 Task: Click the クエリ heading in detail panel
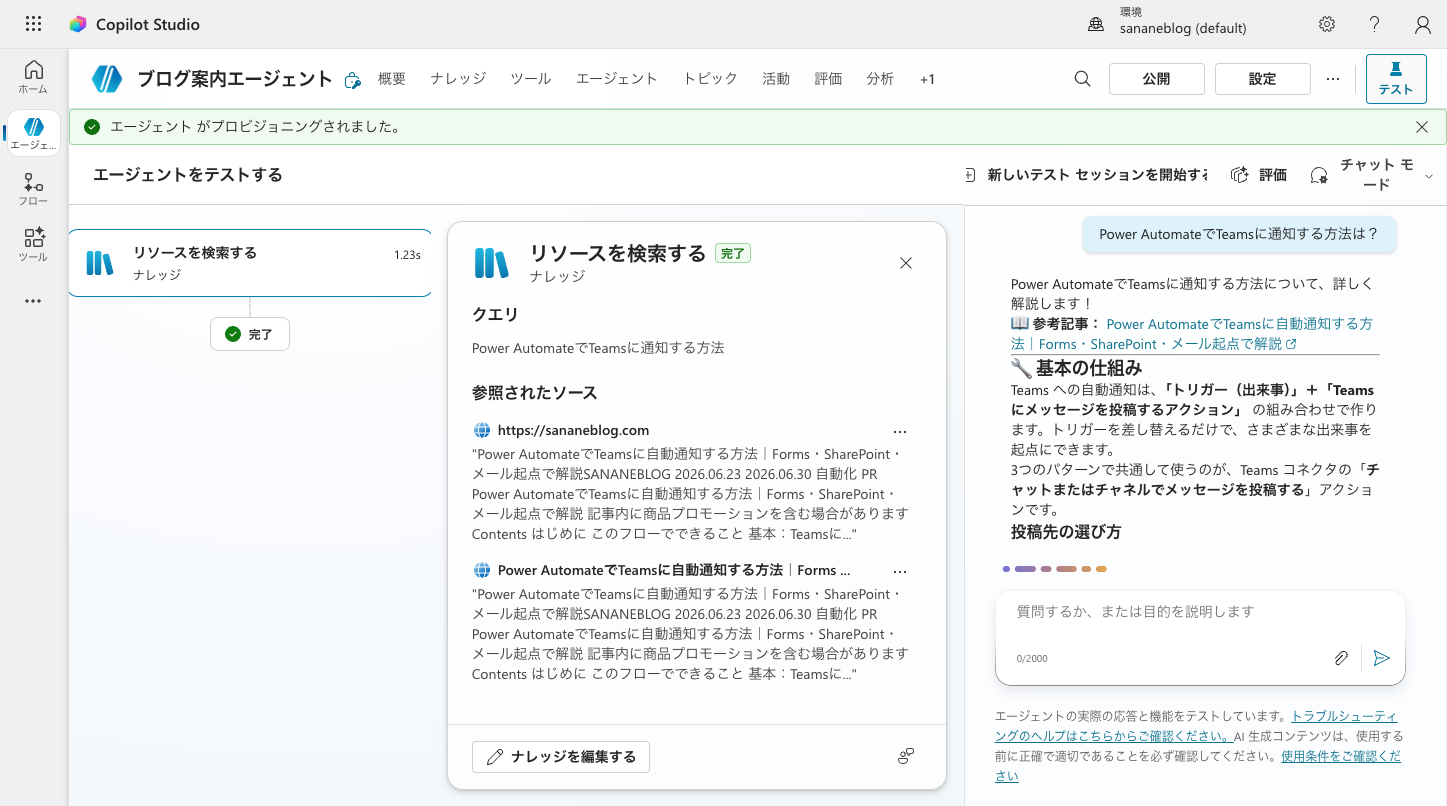(496, 315)
